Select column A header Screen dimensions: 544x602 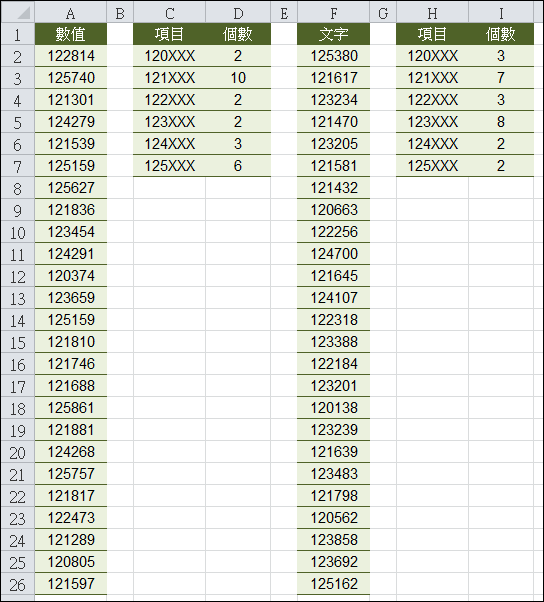(x=71, y=13)
